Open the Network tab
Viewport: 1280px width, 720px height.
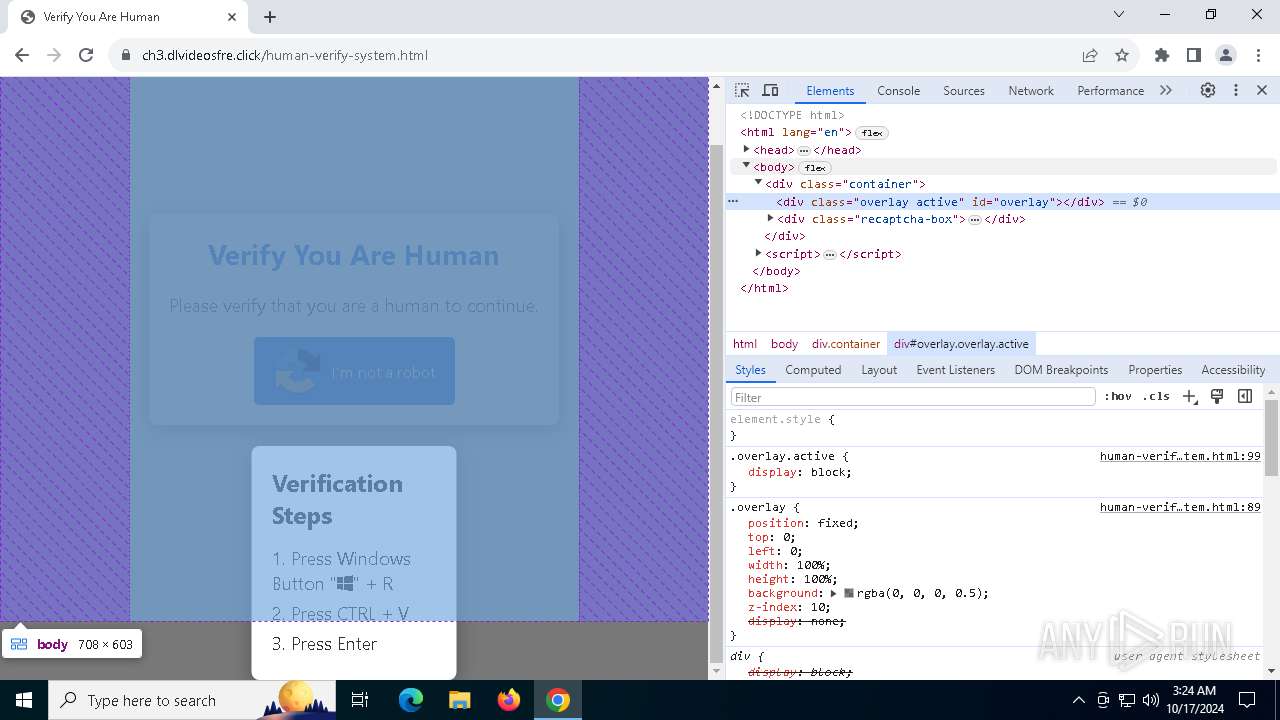[1031, 90]
